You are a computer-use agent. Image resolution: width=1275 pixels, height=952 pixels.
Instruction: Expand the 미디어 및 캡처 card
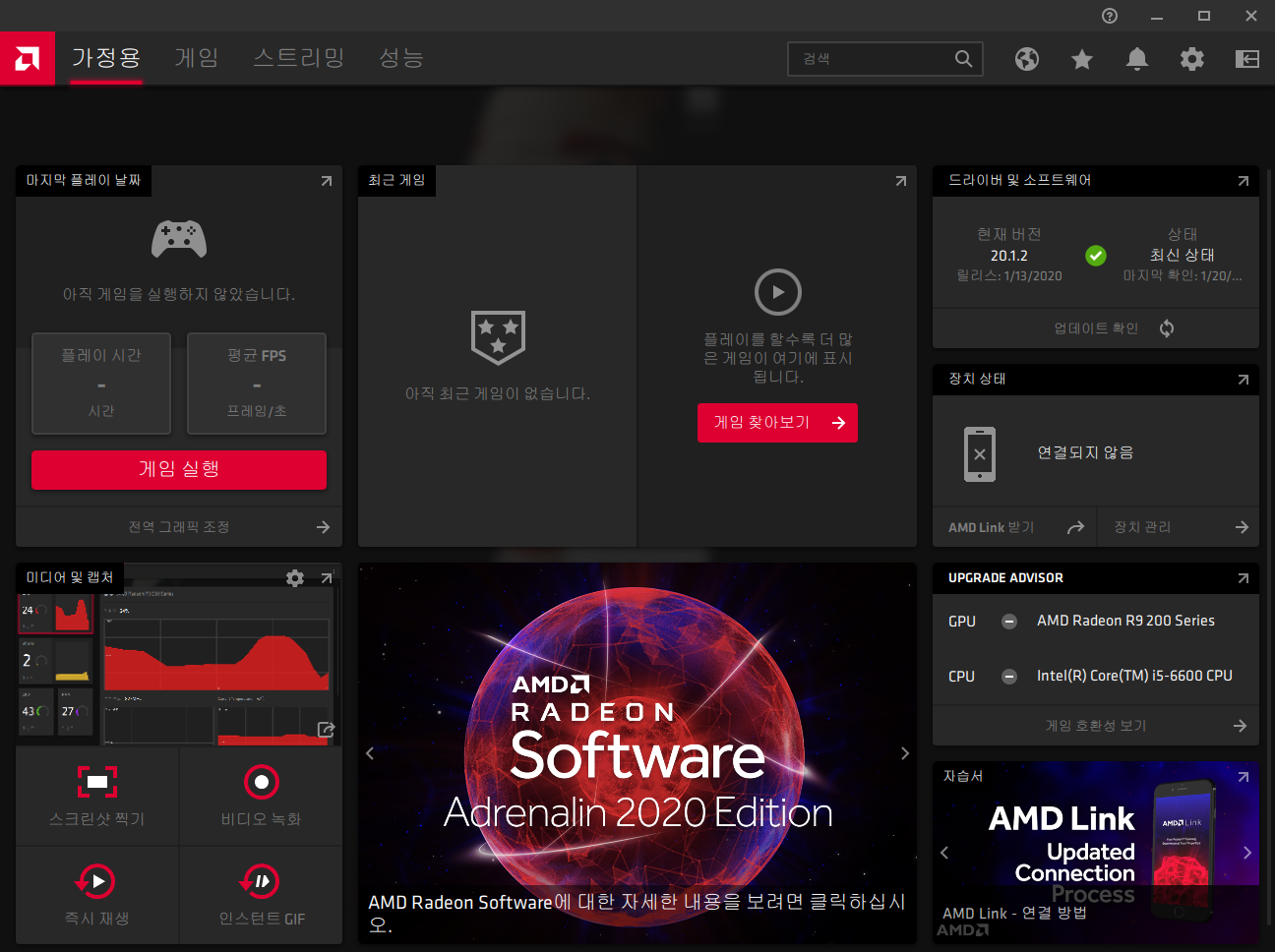[327, 578]
